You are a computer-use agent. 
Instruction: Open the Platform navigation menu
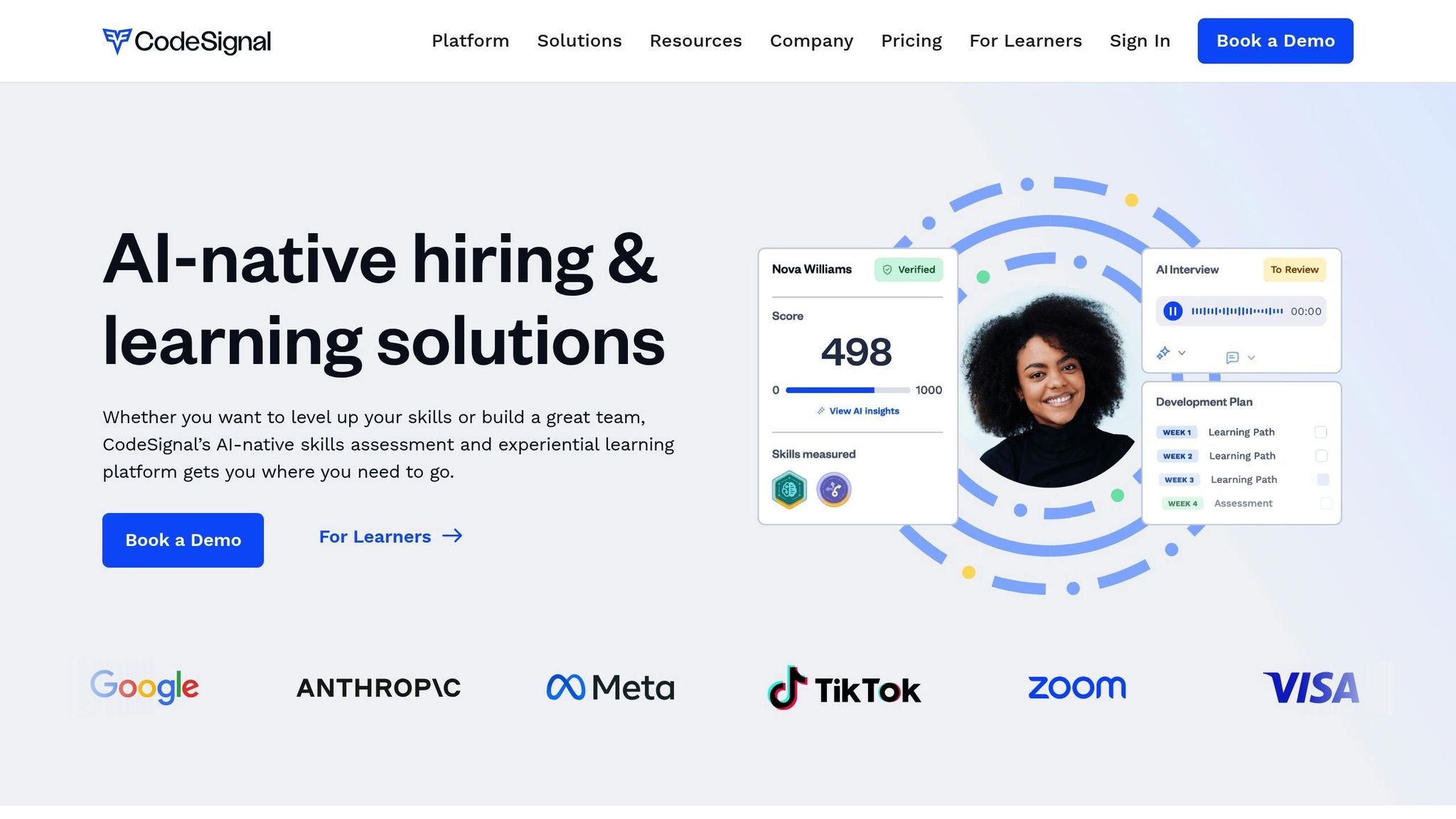point(471,41)
